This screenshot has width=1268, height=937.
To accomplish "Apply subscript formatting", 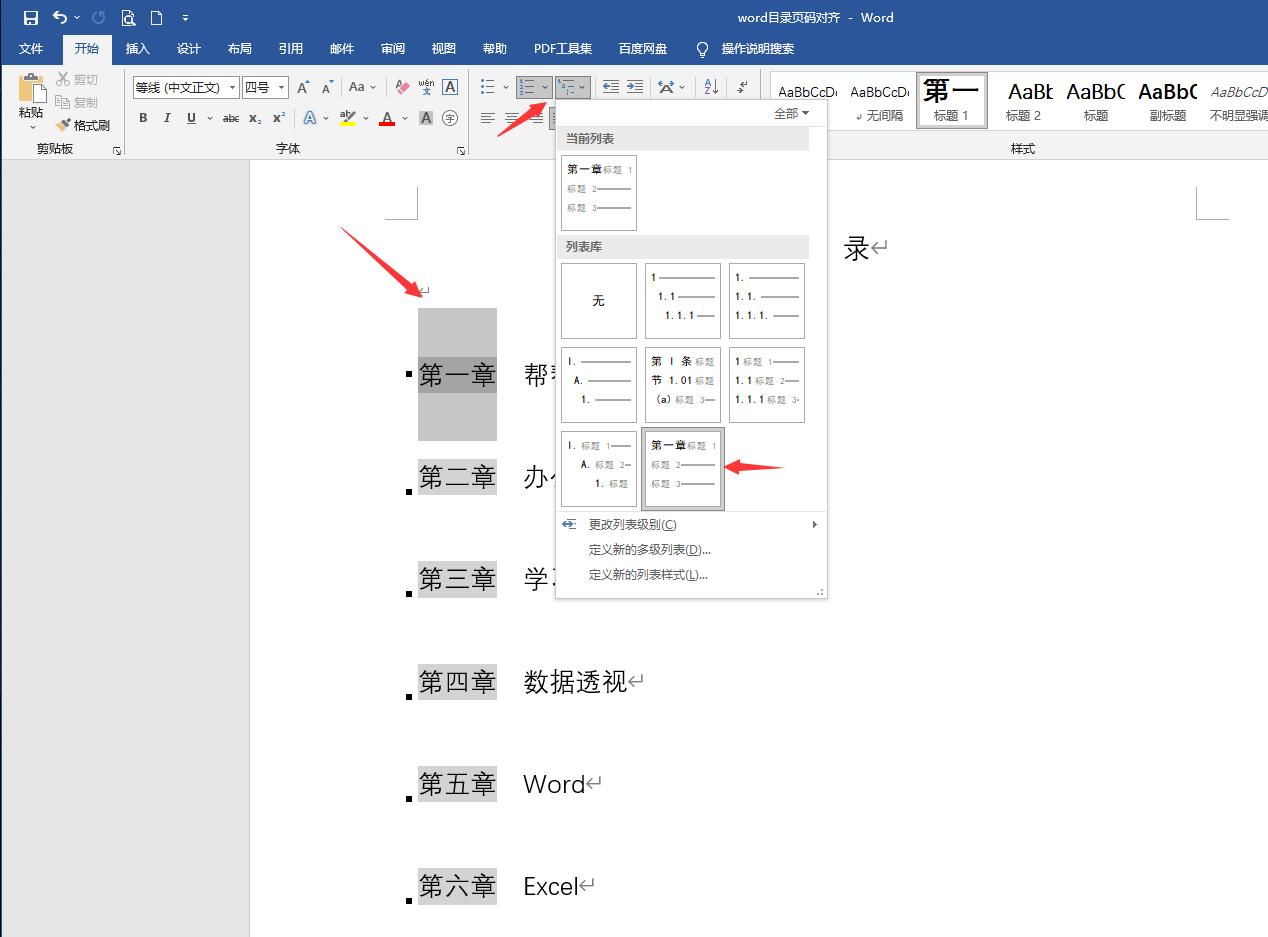I will point(253,120).
